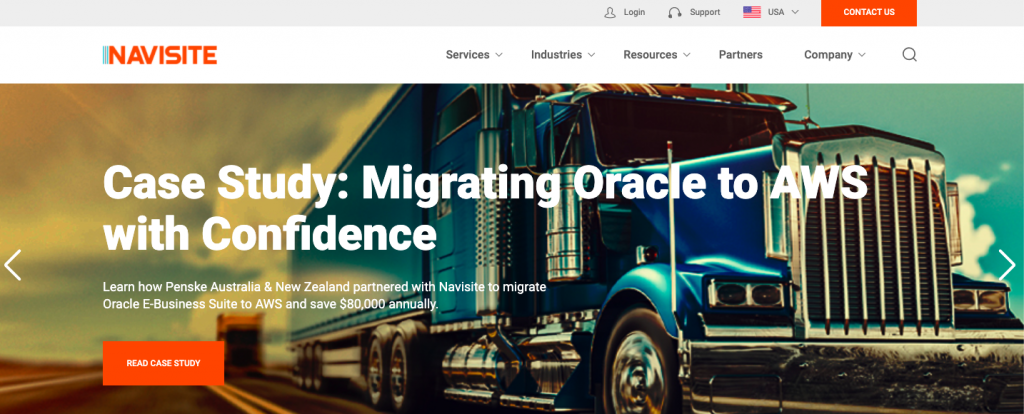This screenshot has width=1024, height=414.
Task: Click the Navisite logo
Action: coord(159,55)
